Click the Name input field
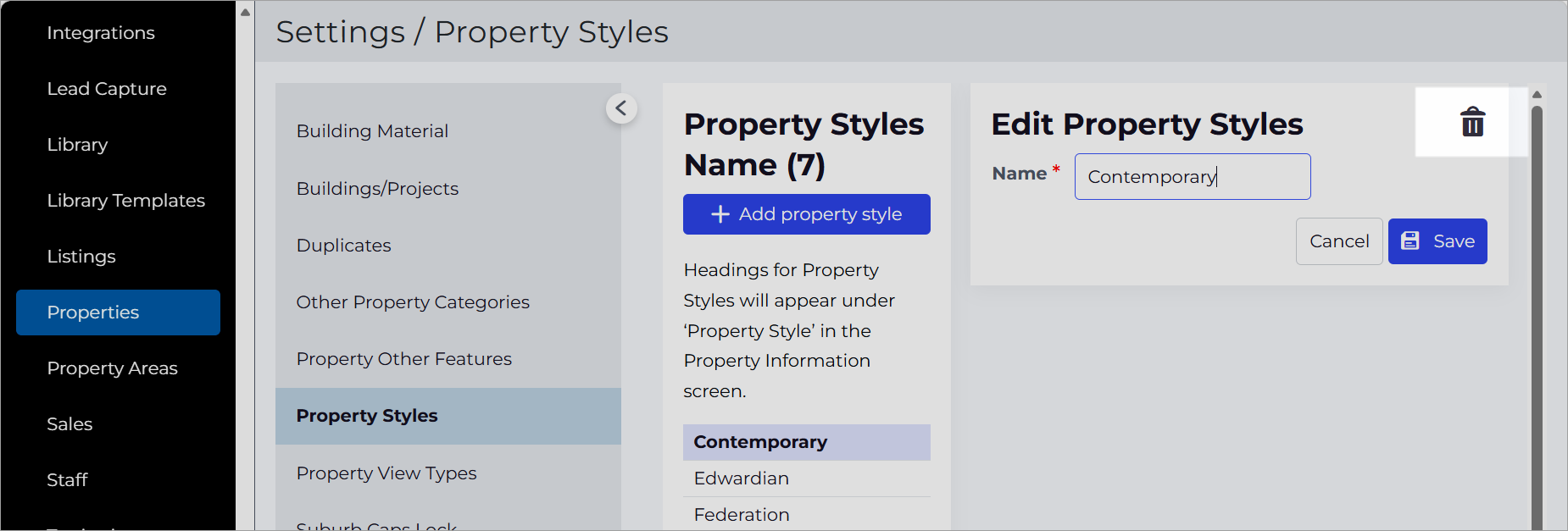Image resolution: width=1568 pixels, height=531 pixels. 1192,176
